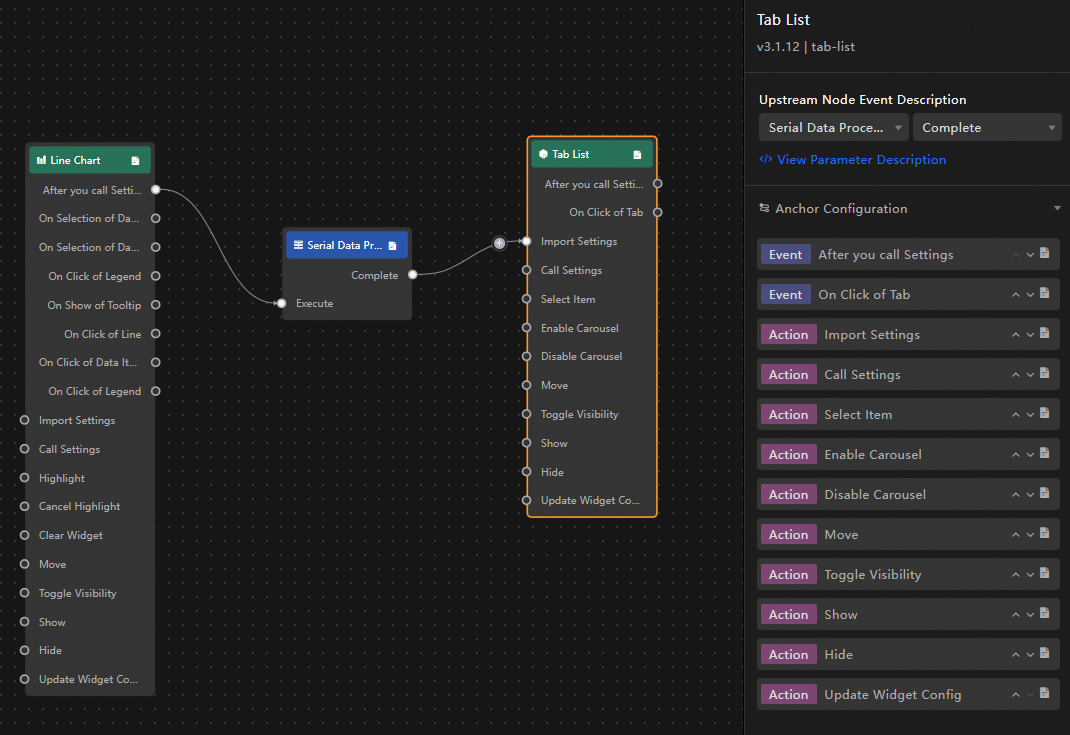This screenshot has width=1070, height=735.
Task: Open document icon for Update Widget Config row
Action: pyautogui.click(x=1045, y=693)
